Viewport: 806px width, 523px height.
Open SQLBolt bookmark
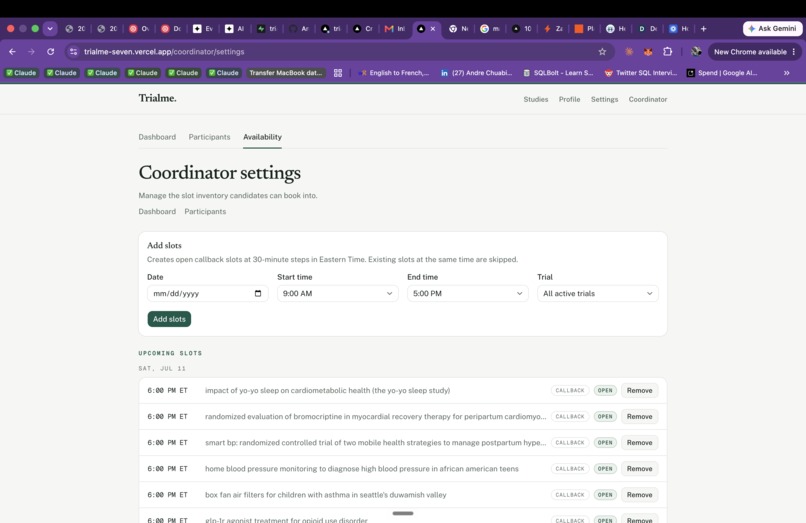pos(558,73)
